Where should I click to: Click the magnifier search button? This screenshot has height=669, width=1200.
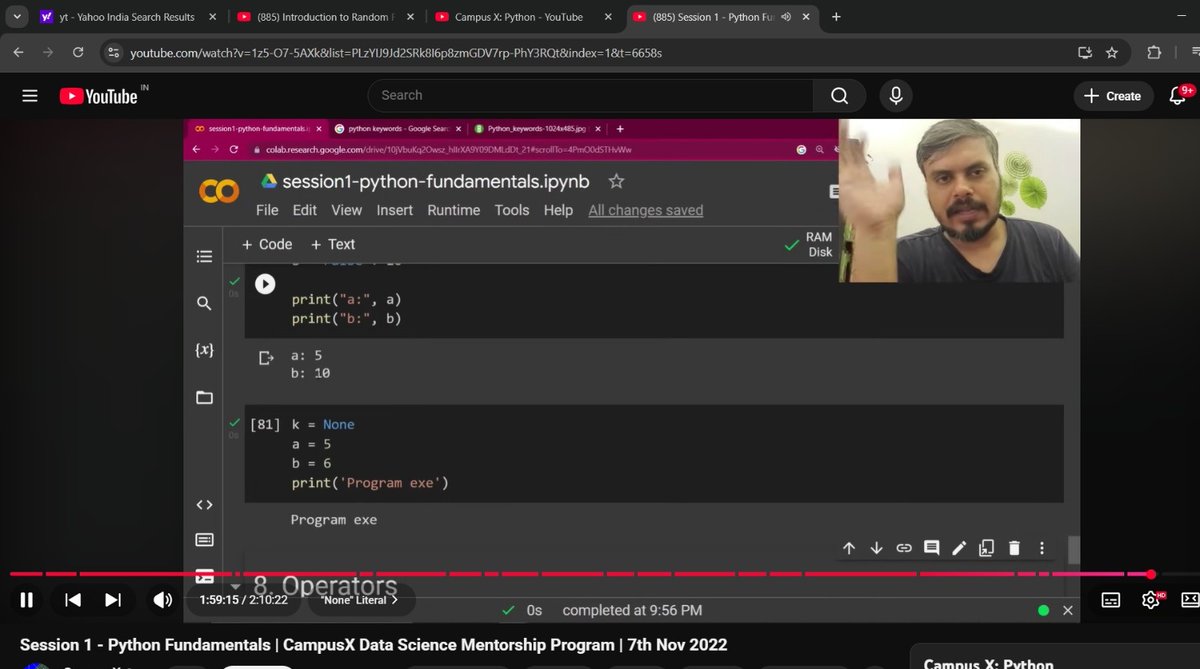[x=839, y=95]
